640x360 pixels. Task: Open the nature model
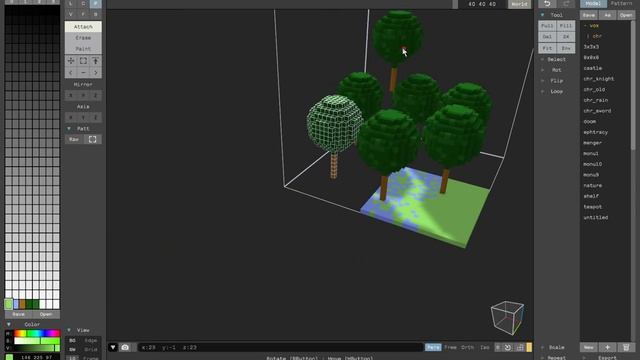(593, 185)
